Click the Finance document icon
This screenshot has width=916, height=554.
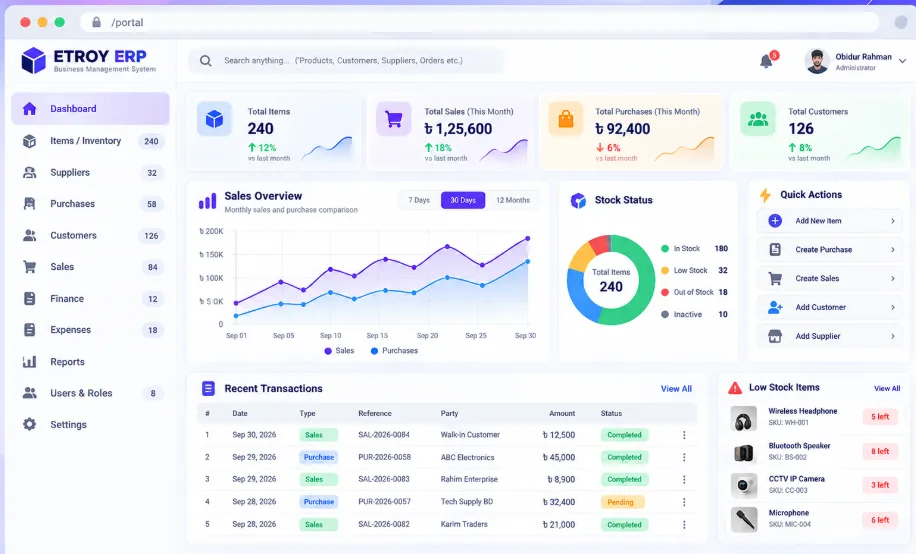(29, 299)
